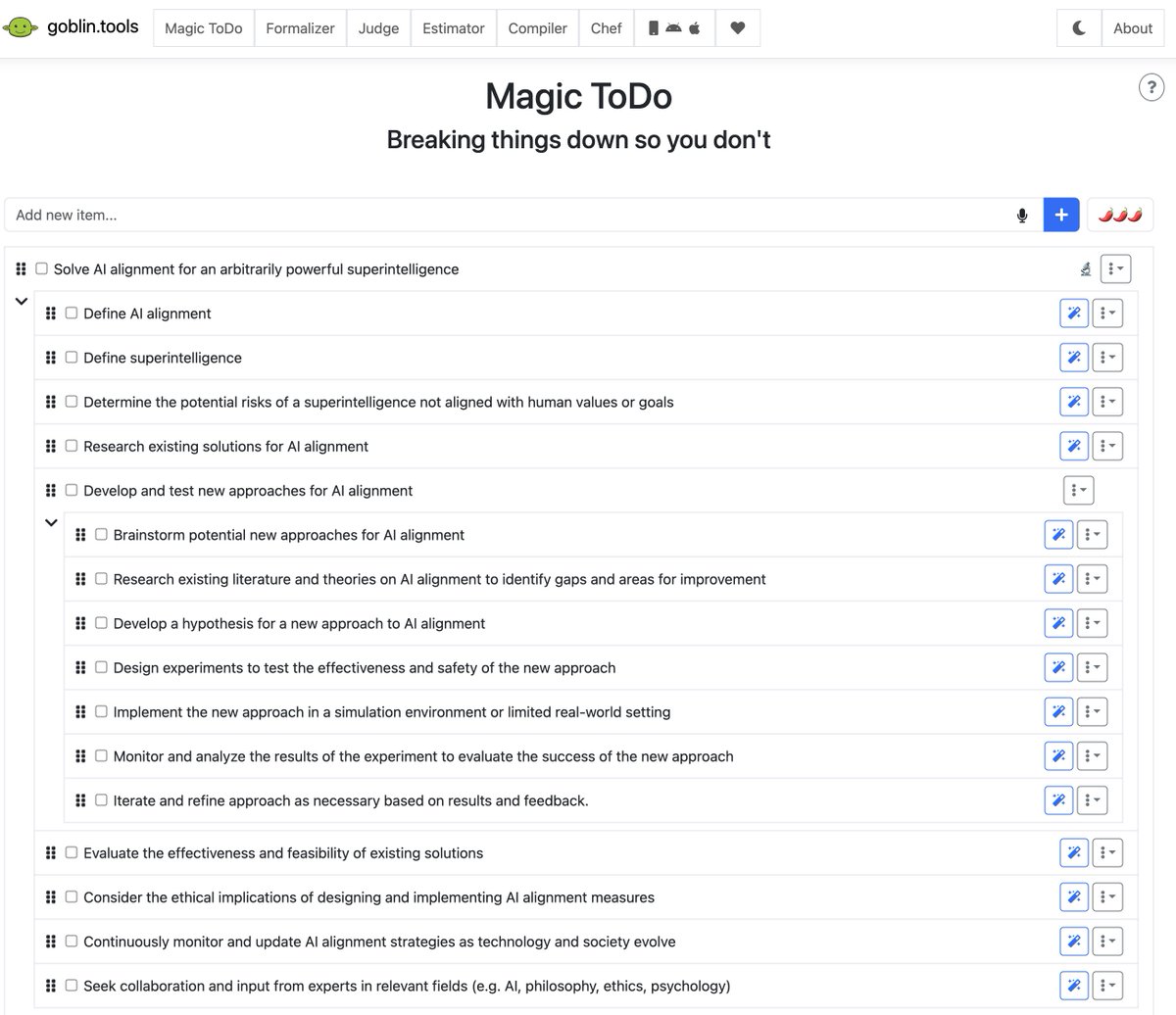Open options dropdown for 'Define AI alignment'
The width and height of the screenshot is (1176, 1015).
(x=1107, y=314)
